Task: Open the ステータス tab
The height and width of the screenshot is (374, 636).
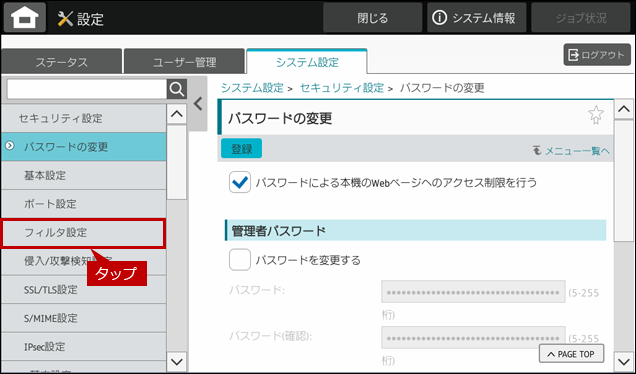Action: [x=62, y=62]
